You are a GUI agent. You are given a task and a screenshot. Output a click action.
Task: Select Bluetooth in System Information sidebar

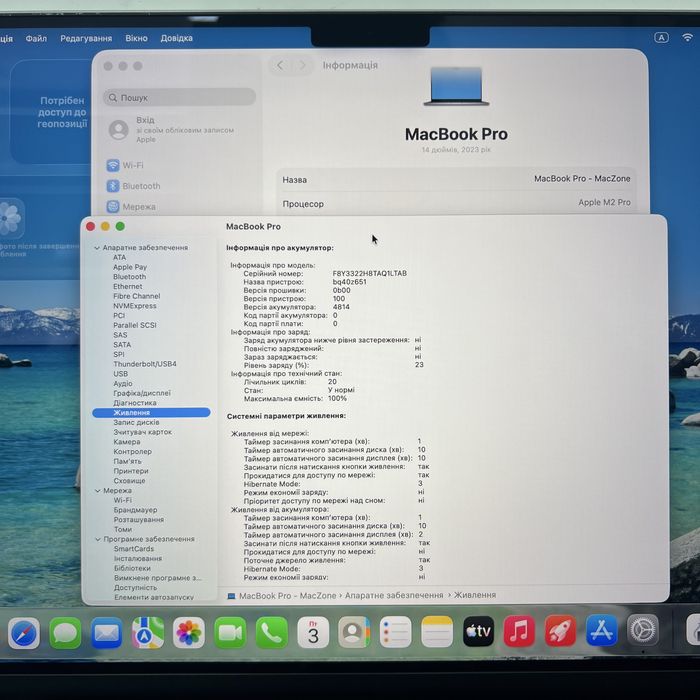[129, 277]
